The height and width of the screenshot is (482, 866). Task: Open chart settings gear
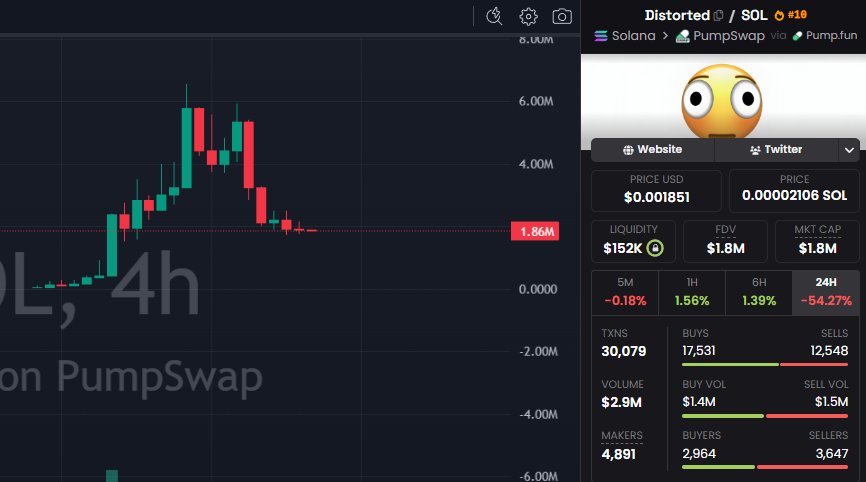click(x=528, y=16)
